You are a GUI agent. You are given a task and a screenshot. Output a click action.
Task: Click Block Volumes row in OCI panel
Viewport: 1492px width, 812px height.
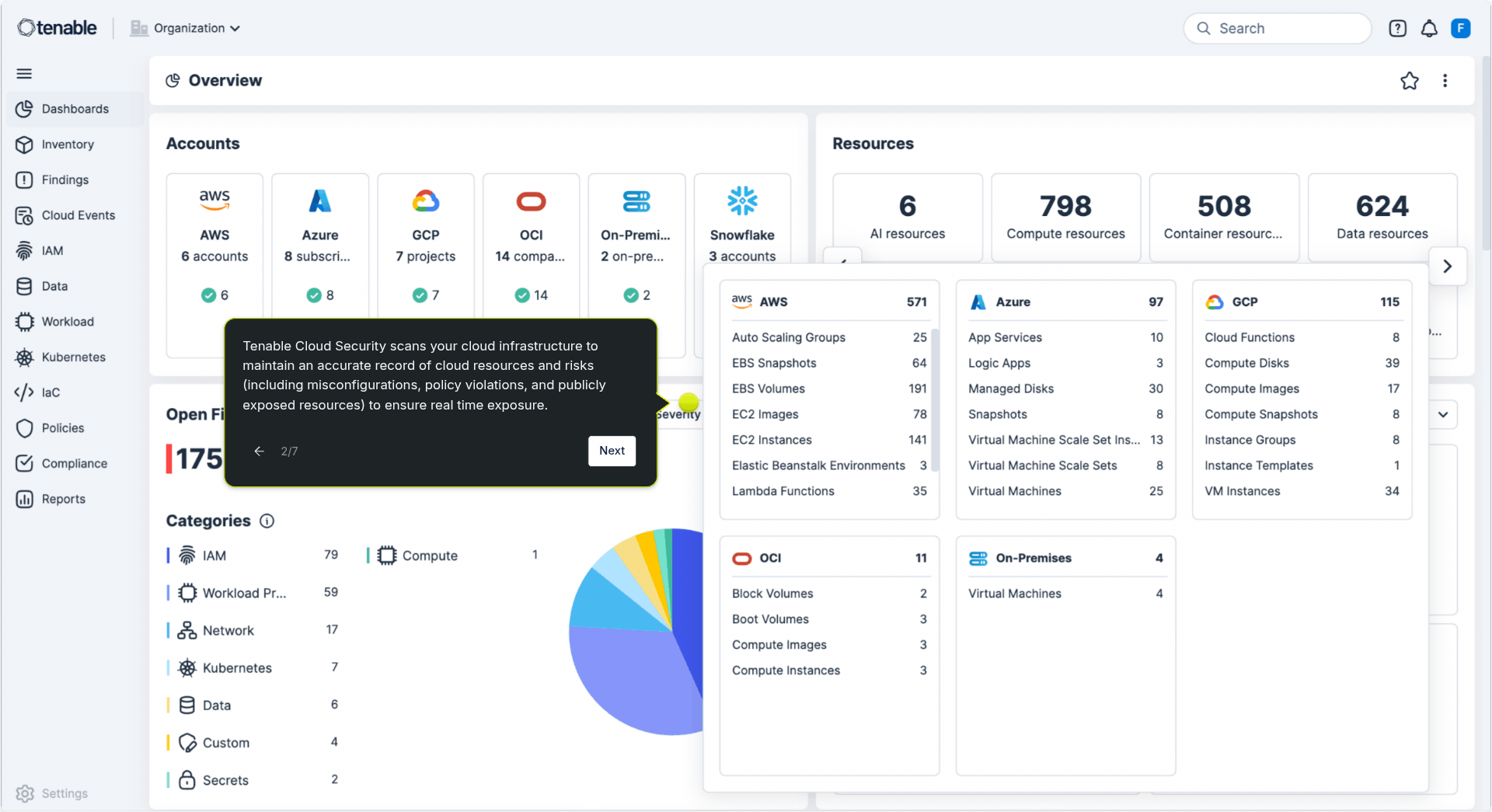pos(829,594)
